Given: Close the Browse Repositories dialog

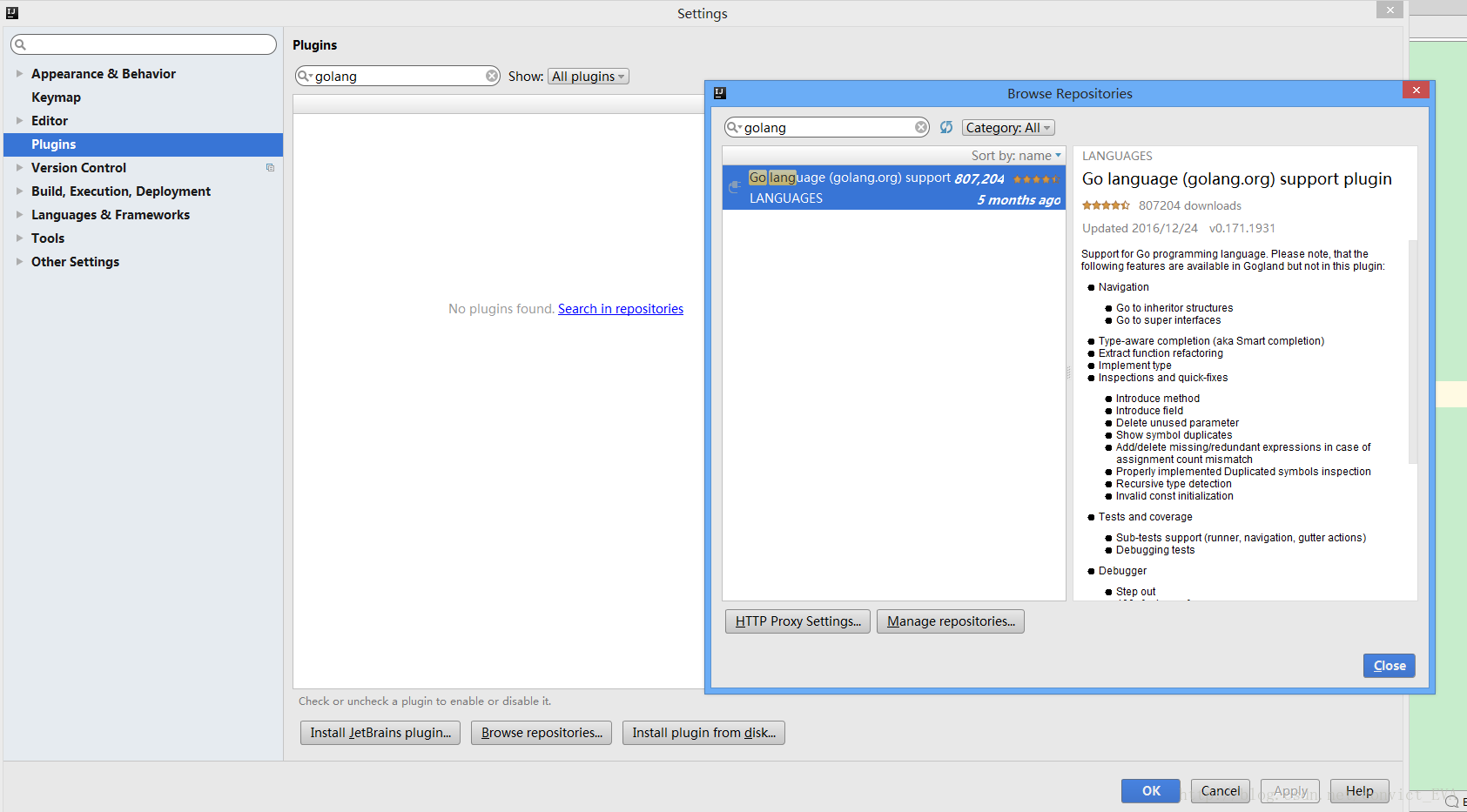Looking at the screenshot, I should click(1390, 666).
